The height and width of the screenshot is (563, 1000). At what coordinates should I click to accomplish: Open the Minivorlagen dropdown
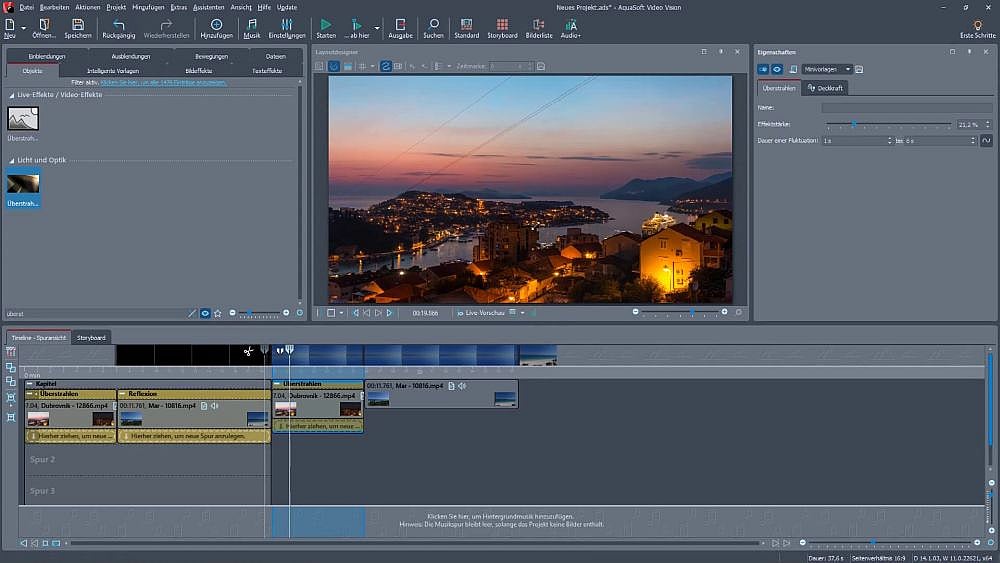tap(827, 69)
